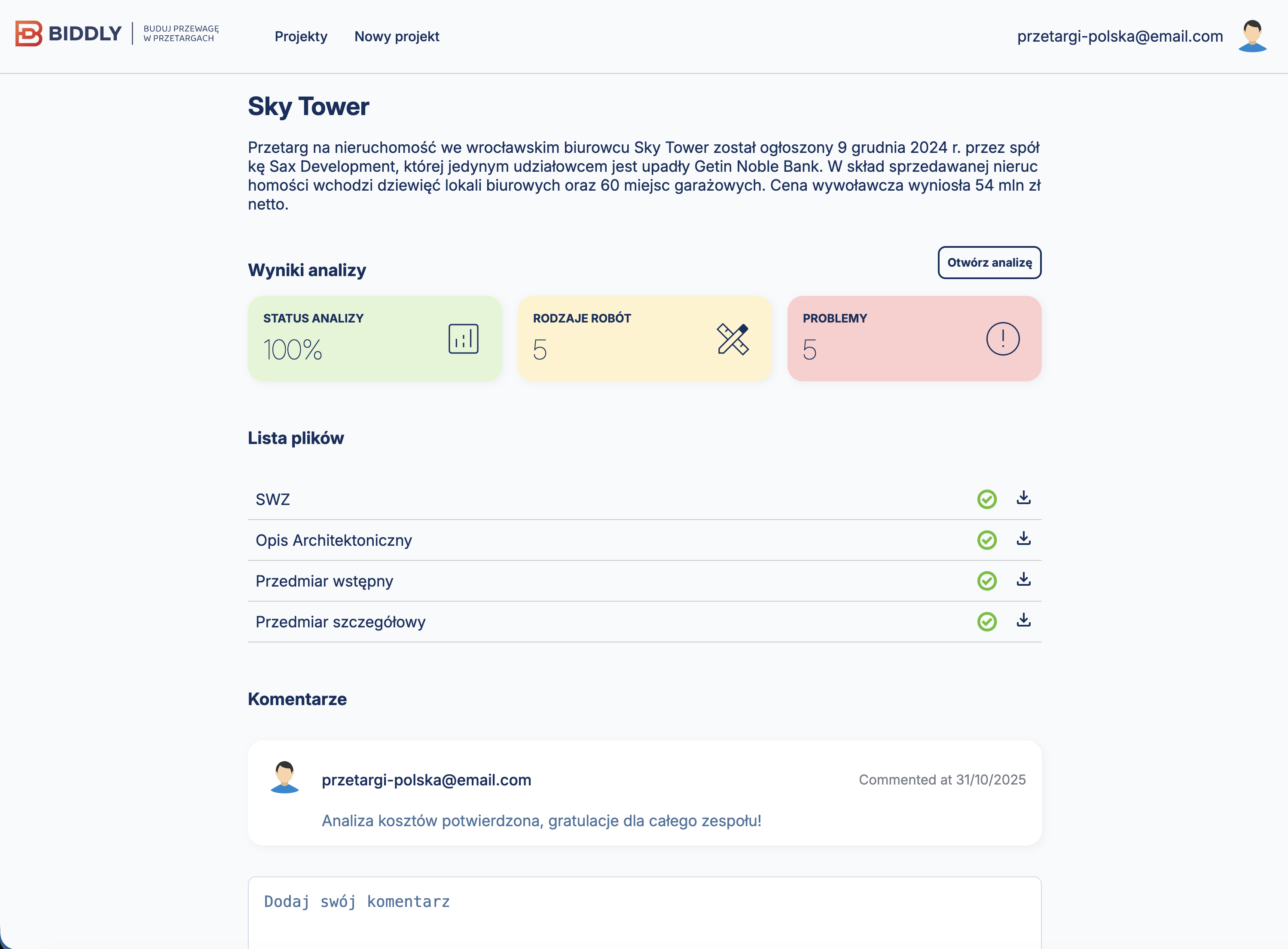Open the Problemy card

[x=914, y=339]
